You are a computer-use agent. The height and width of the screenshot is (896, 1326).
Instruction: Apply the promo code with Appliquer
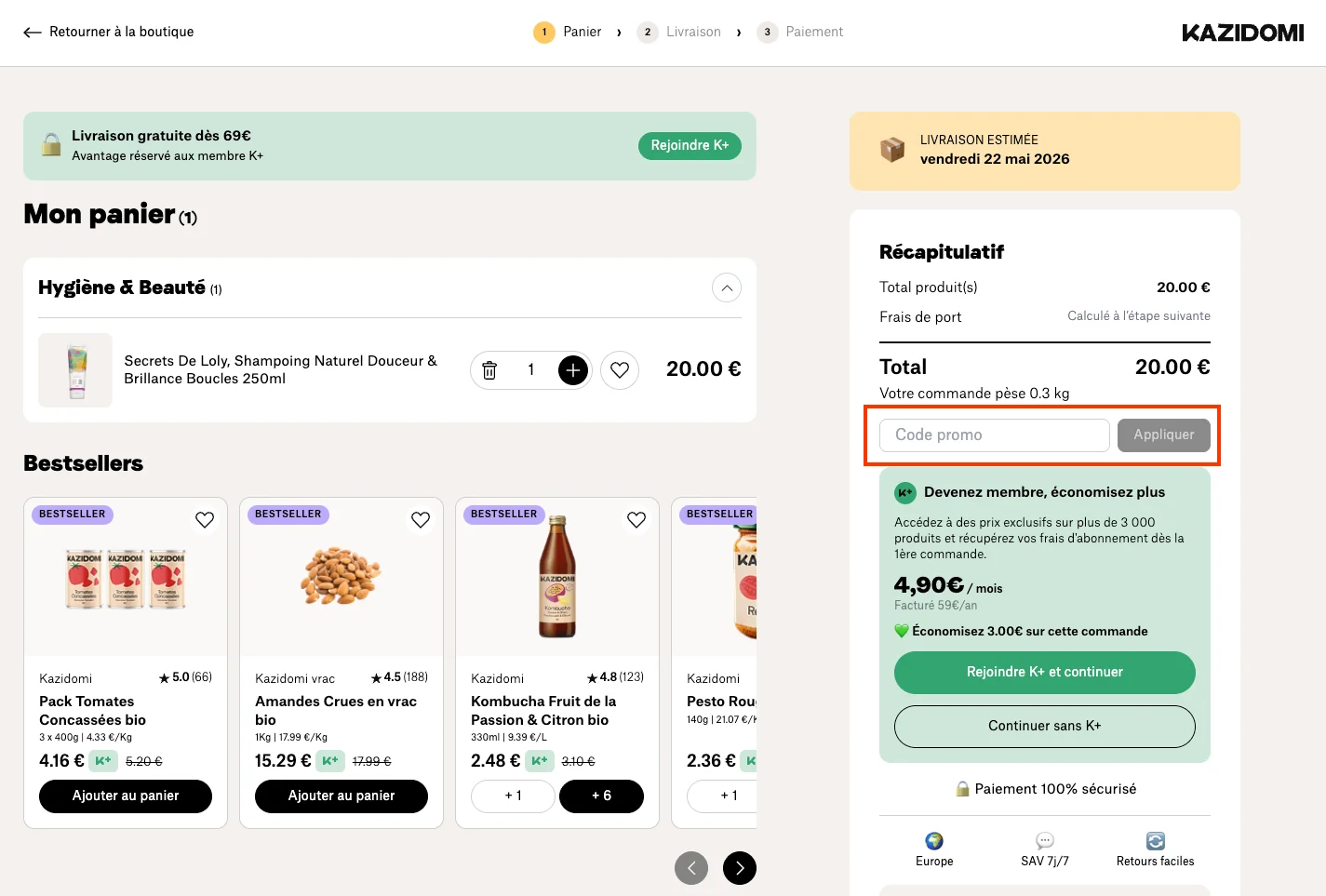coord(1164,435)
